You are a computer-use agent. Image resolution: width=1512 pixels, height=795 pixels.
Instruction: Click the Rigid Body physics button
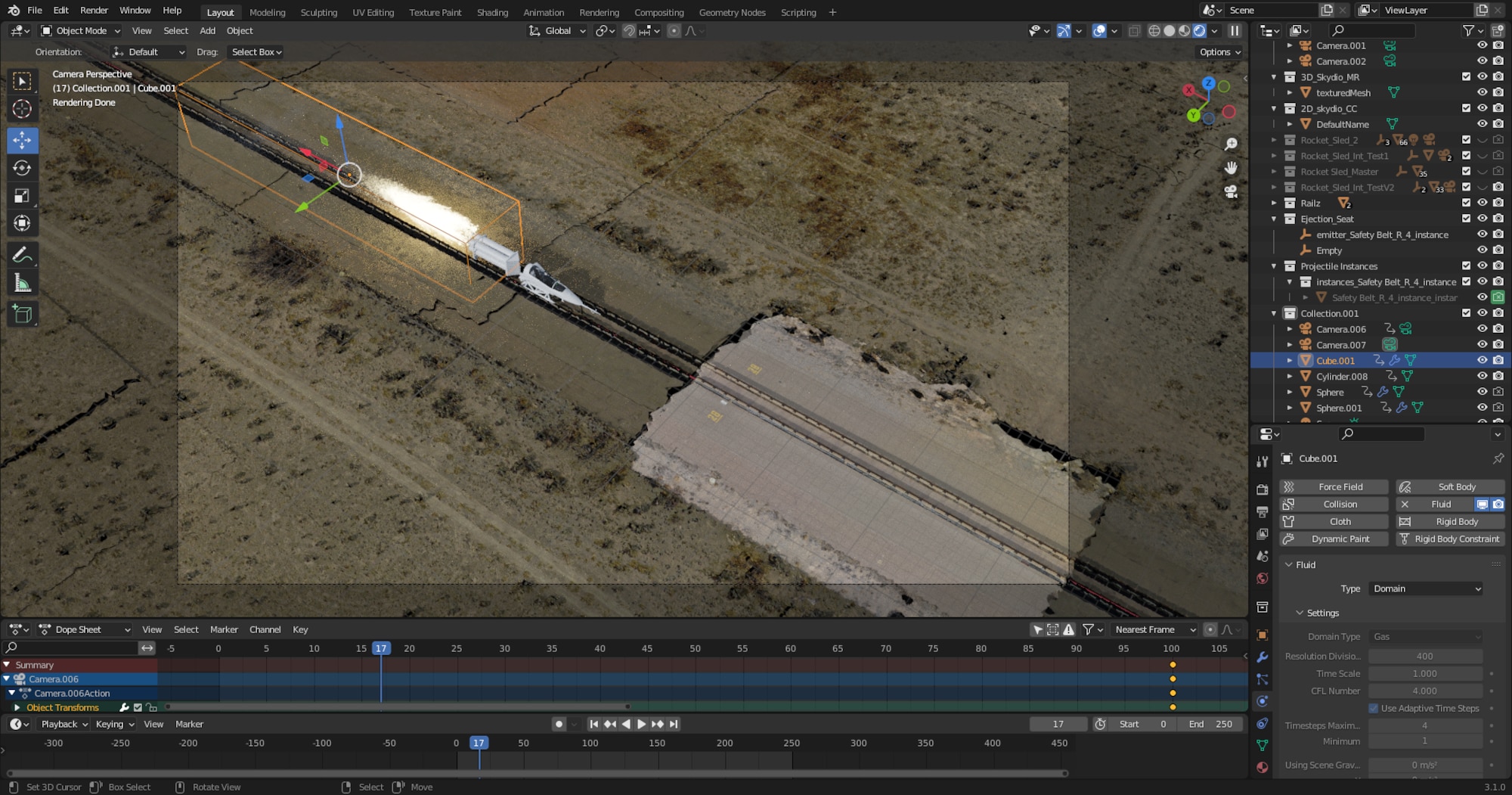coord(1450,522)
